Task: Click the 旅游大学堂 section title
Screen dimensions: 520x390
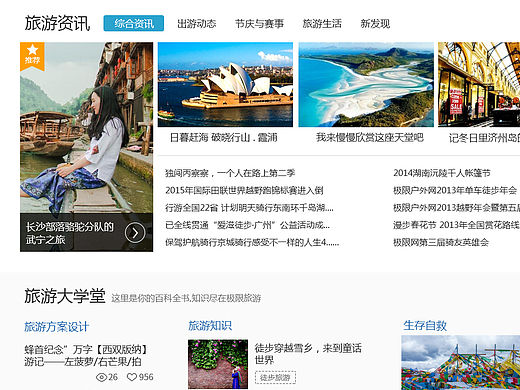Action: [65, 296]
